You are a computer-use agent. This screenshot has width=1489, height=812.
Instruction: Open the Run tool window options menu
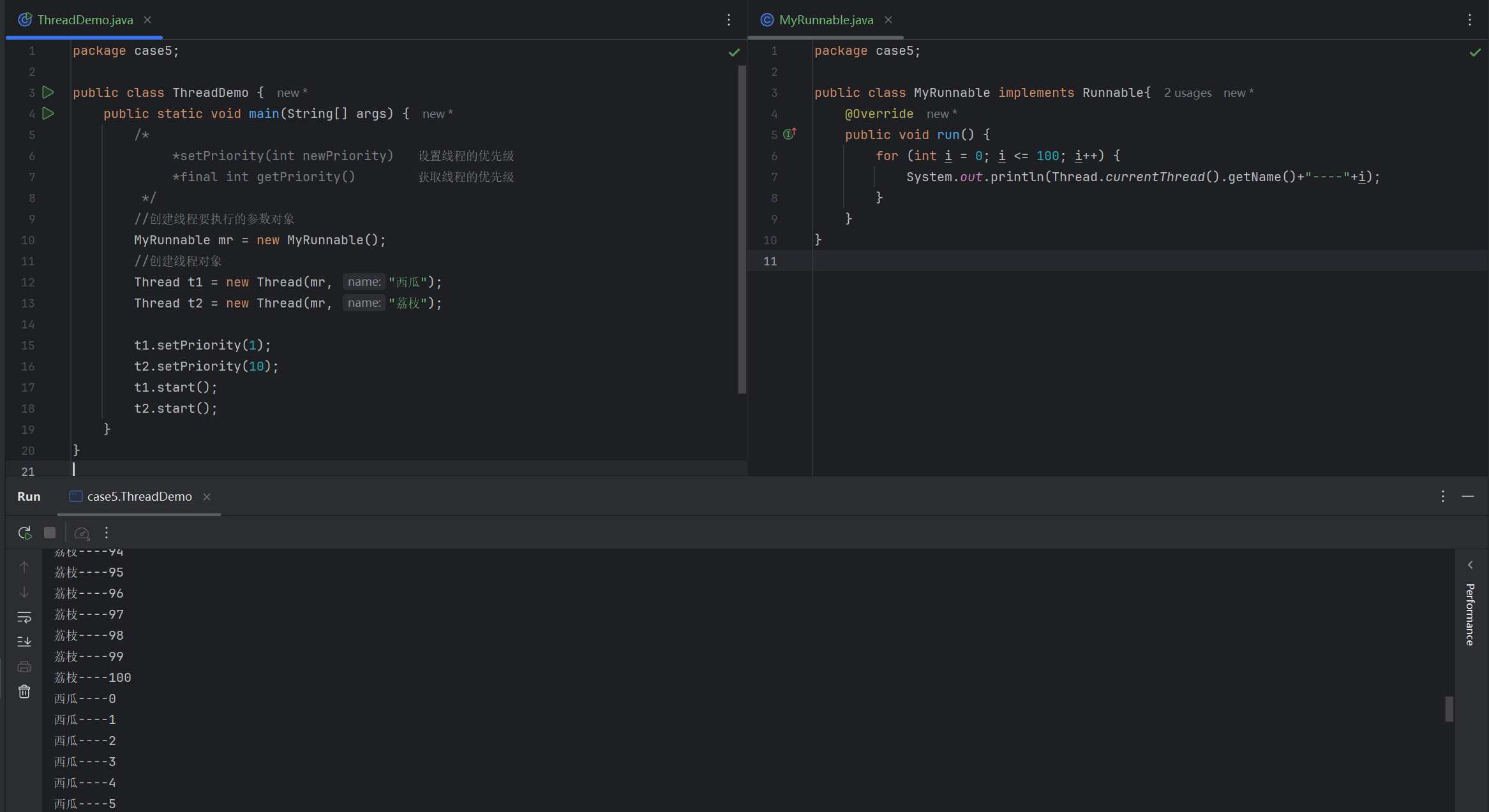pos(1443,496)
